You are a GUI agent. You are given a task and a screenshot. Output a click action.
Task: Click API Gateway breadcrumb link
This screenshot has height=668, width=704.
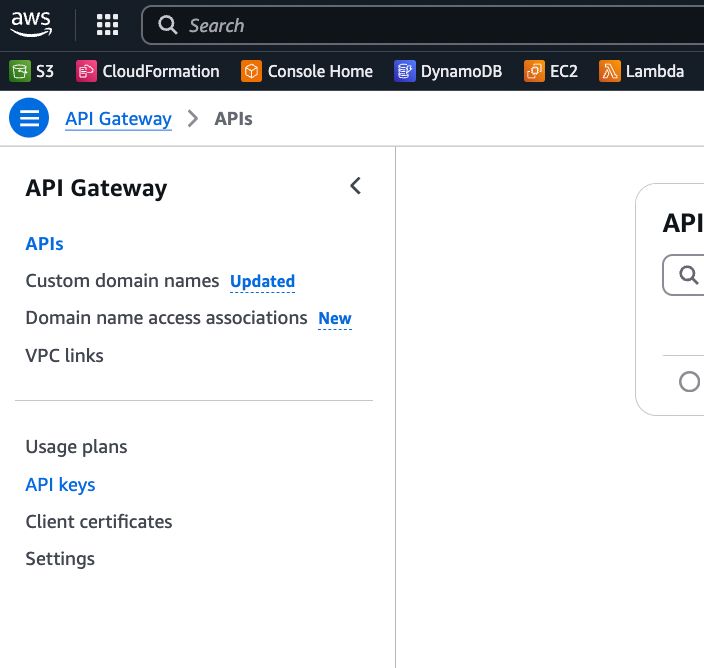coord(119,119)
